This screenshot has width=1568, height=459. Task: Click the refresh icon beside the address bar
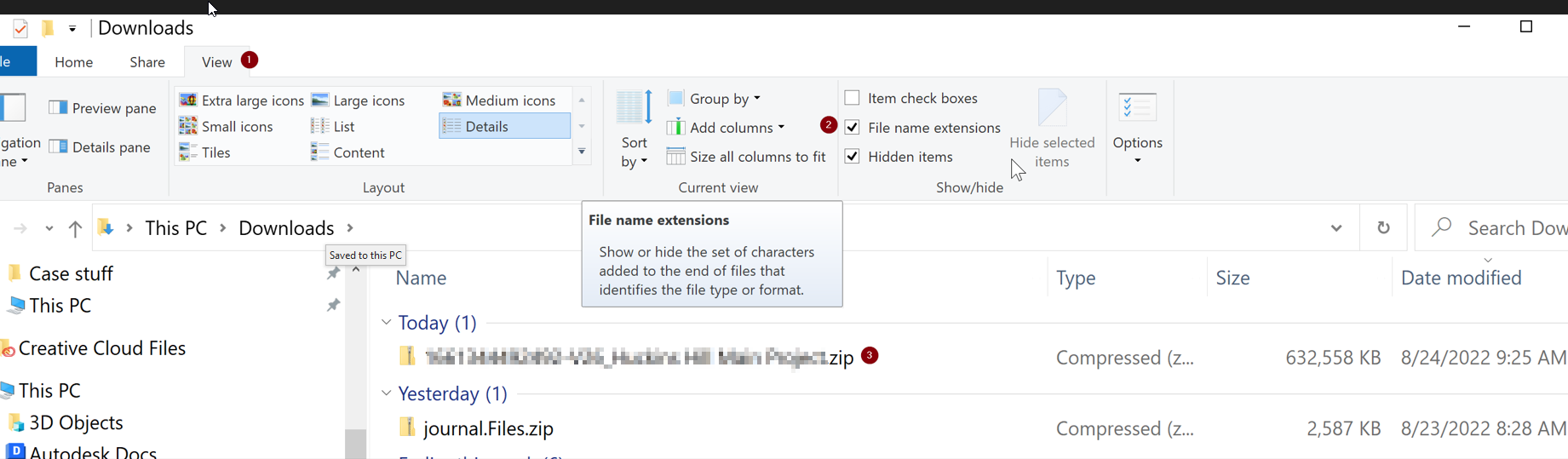1383,228
